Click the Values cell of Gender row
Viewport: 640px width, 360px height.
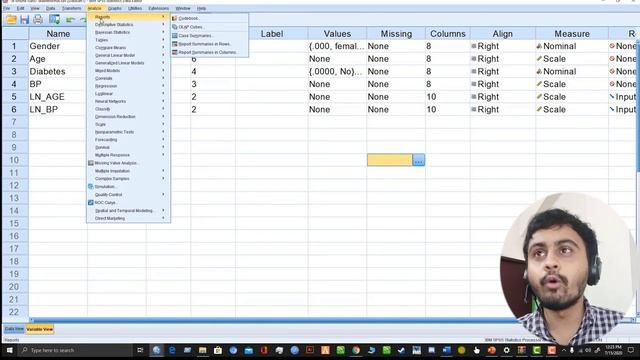click(337, 46)
